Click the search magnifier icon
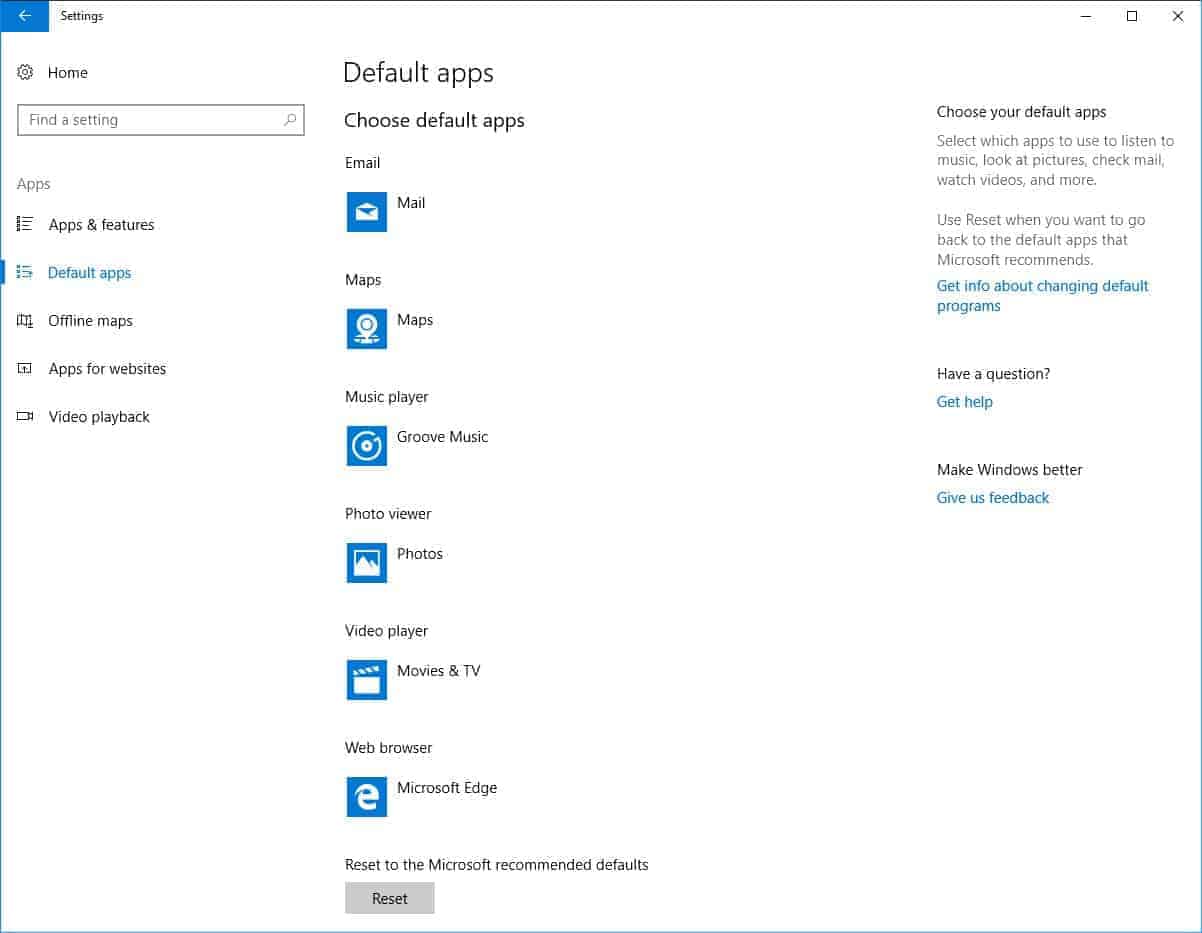This screenshot has width=1202, height=933. pyautogui.click(x=290, y=119)
